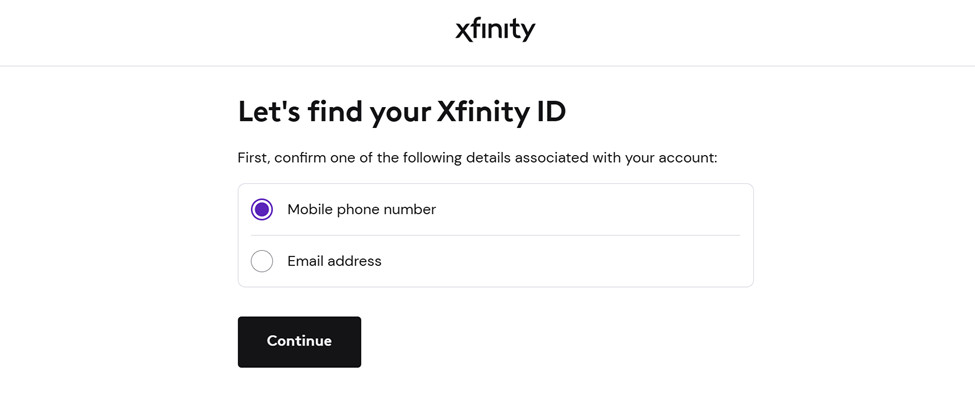975x410 pixels.
Task: Click the filled purple radio circle
Action: coord(262,209)
